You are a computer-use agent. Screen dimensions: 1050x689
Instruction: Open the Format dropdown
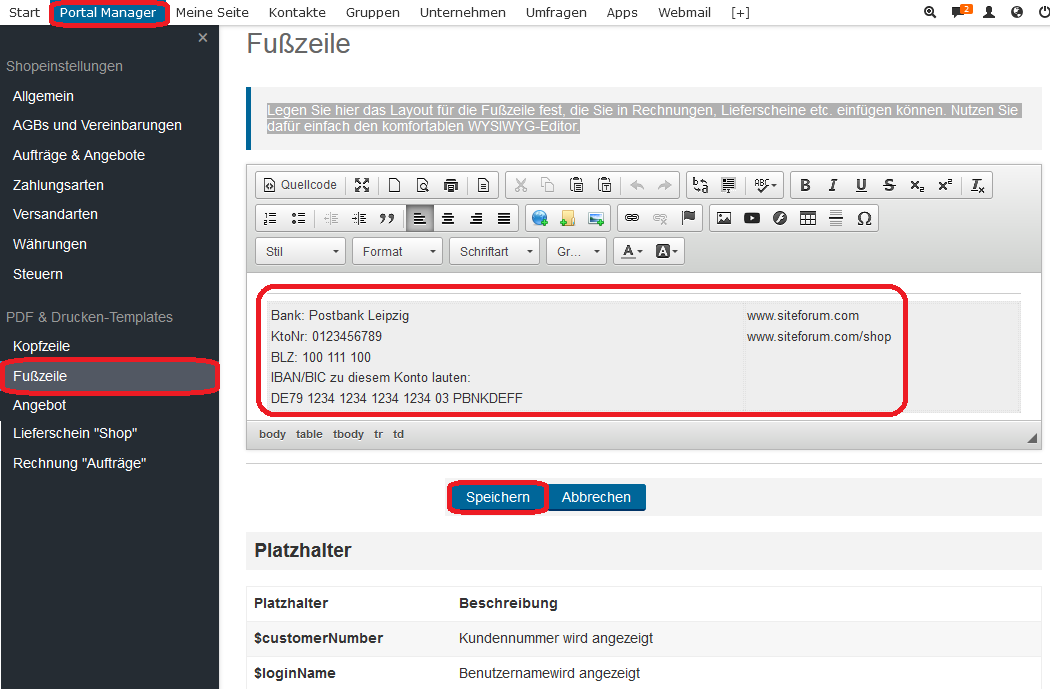[x=398, y=252]
